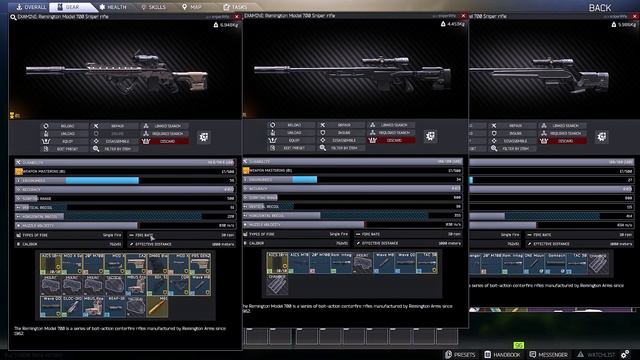
Task: Click Filter by Item magnifier in left window
Action: [96, 149]
